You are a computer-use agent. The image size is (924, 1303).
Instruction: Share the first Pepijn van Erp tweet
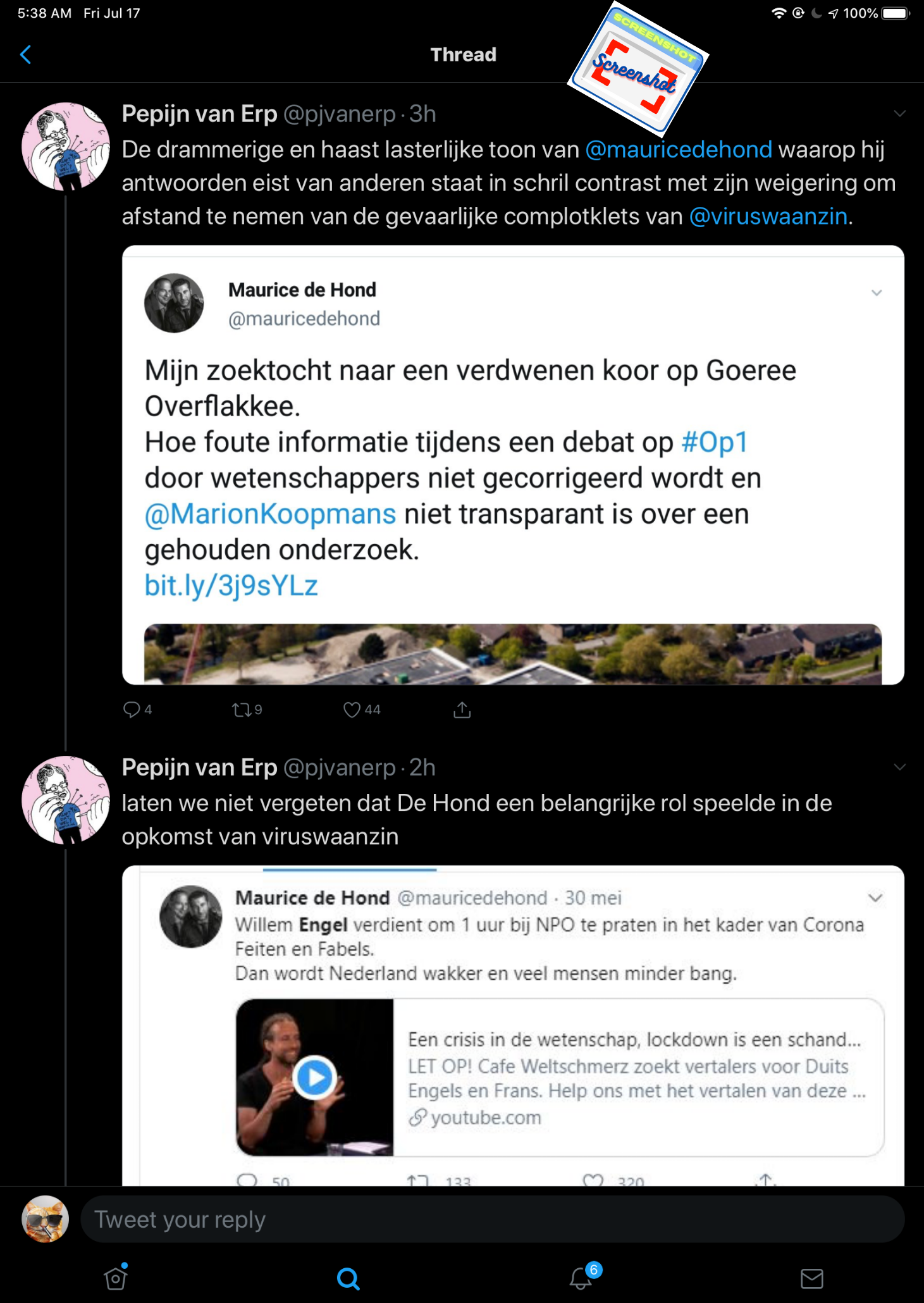click(x=462, y=710)
